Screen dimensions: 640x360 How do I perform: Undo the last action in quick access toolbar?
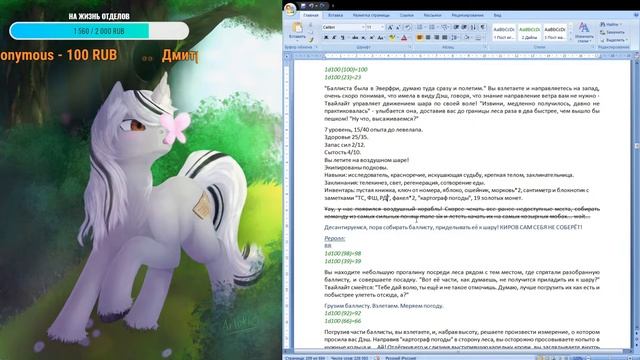311,5
